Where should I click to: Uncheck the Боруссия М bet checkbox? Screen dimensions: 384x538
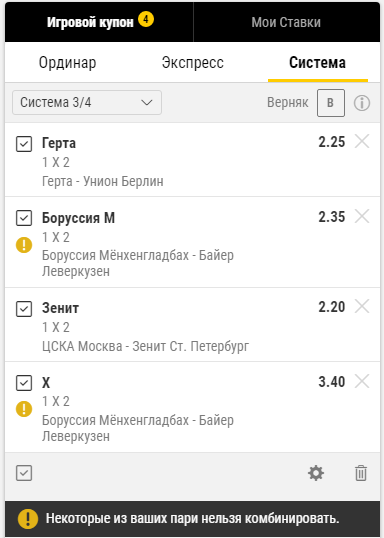click(24, 218)
